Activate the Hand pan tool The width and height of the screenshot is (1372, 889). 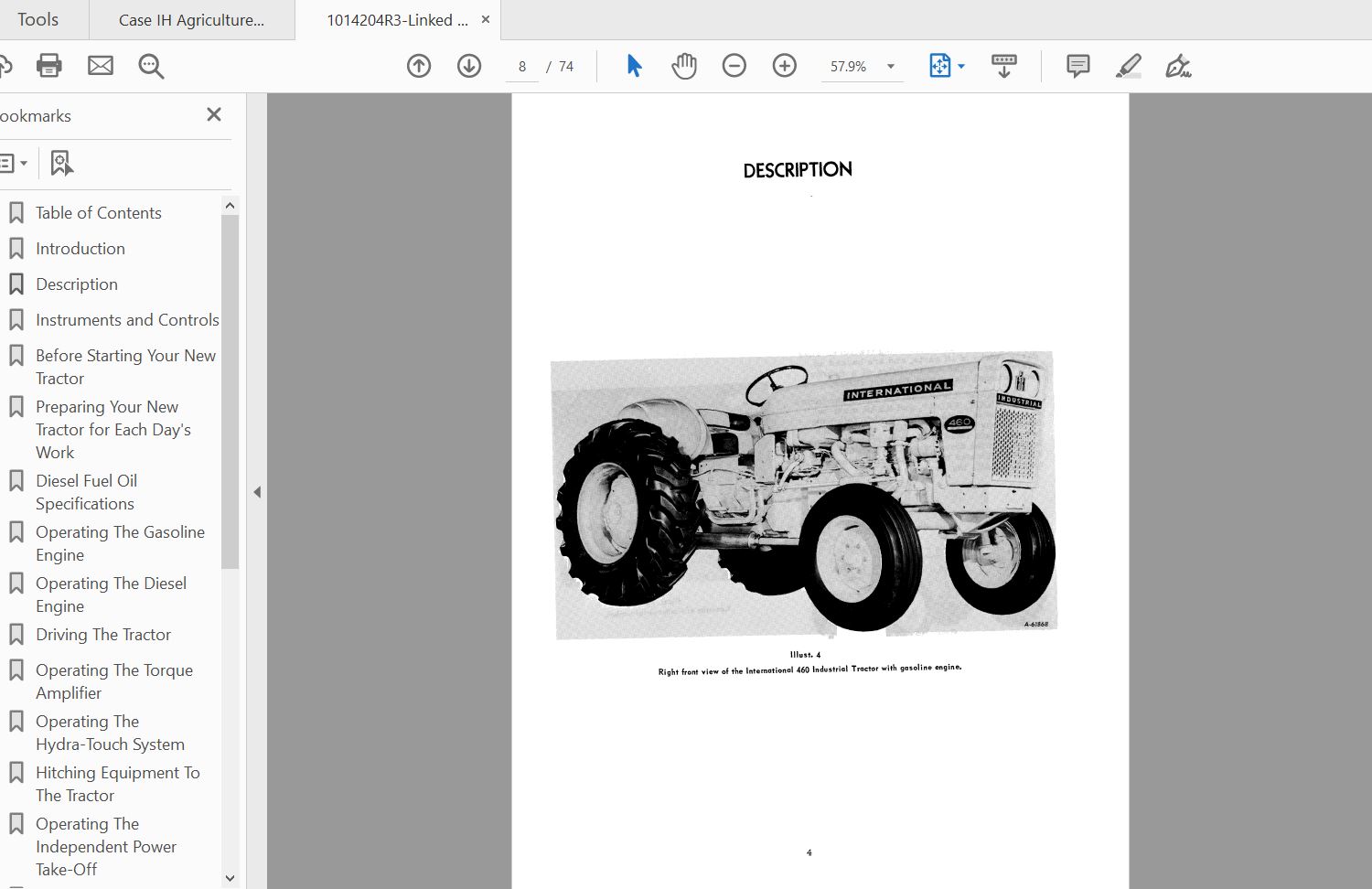684,66
